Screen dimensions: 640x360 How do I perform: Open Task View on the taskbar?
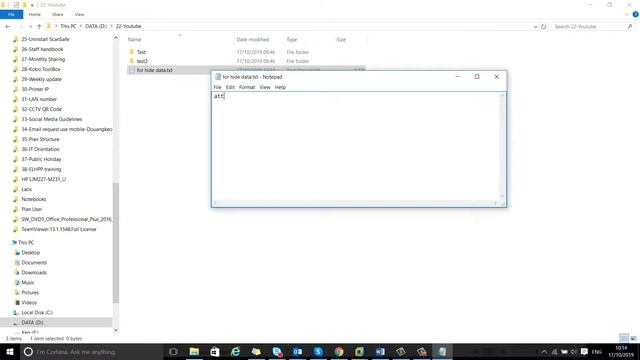point(173,351)
